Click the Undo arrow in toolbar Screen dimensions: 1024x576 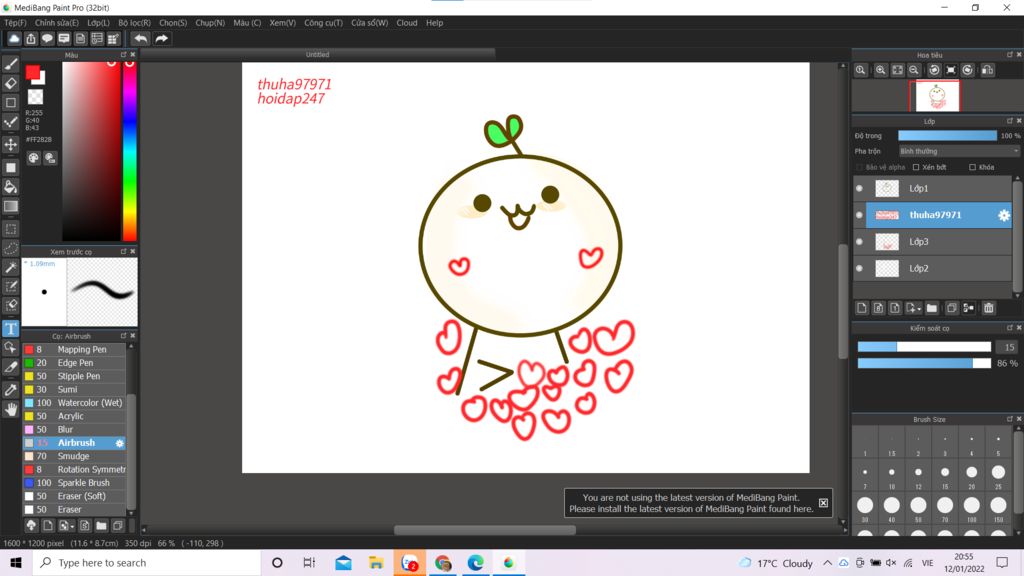click(x=140, y=39)
